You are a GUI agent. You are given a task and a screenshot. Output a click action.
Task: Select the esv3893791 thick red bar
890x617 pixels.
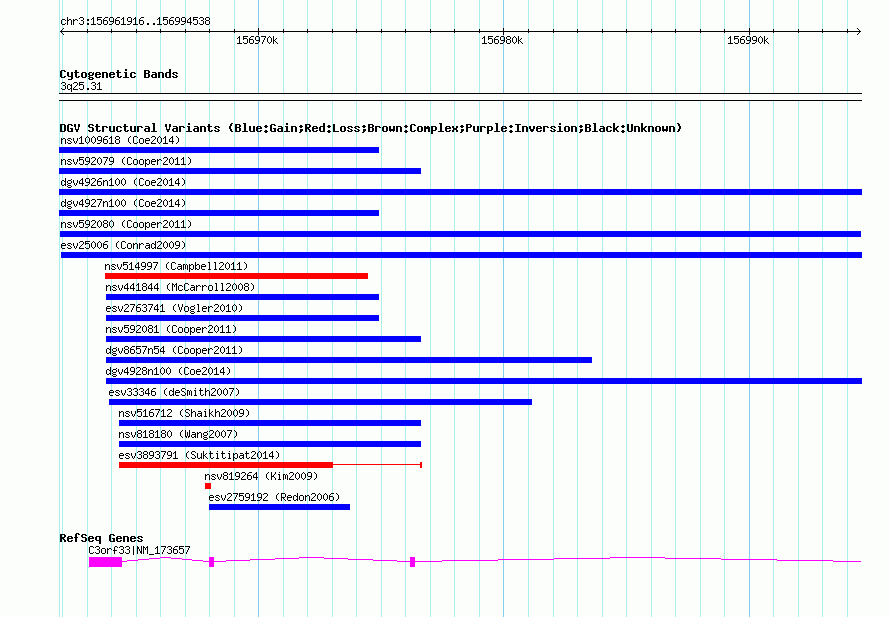[x=226, y=465]
